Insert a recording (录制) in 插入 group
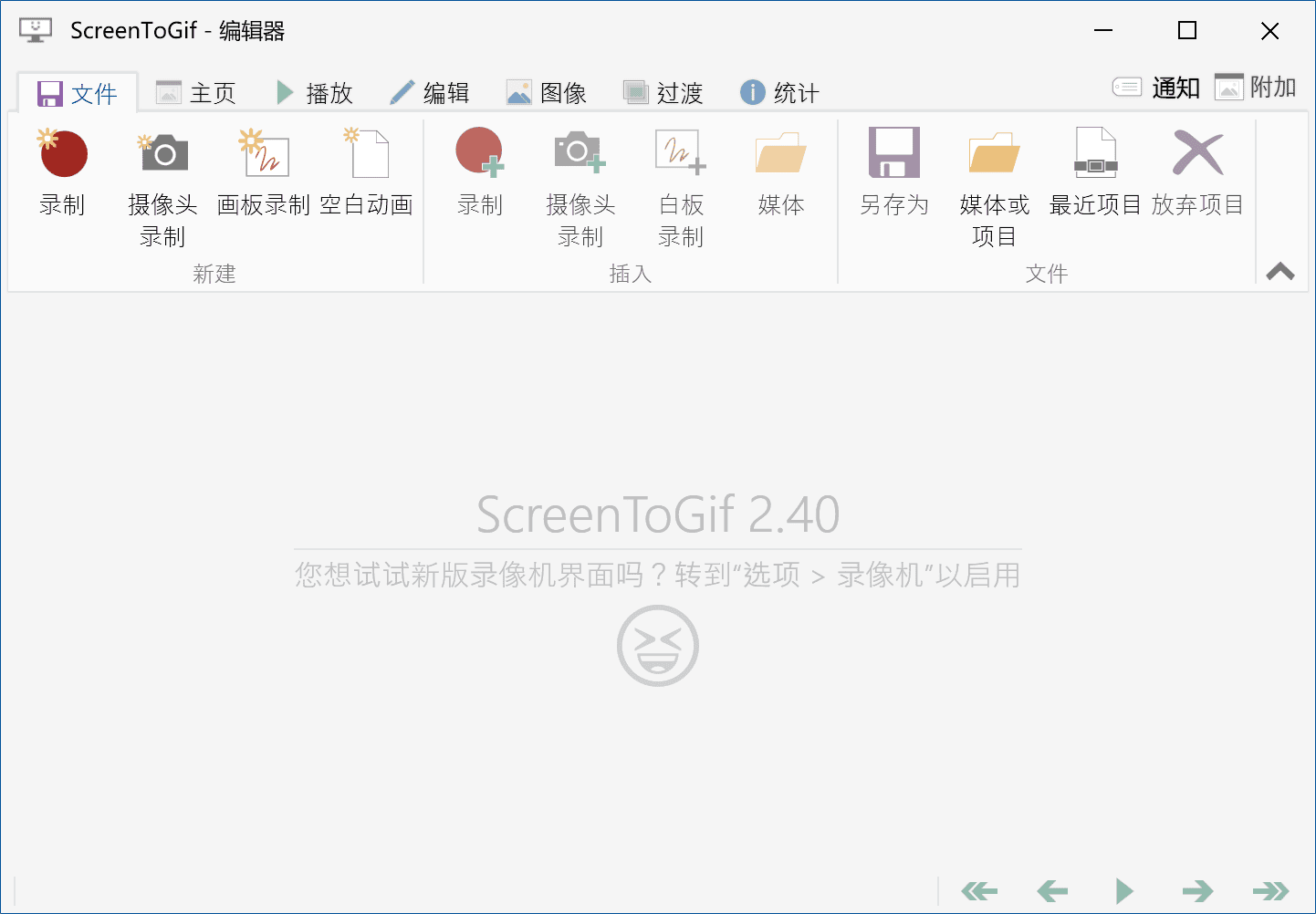Screen dimensions: 1316x914 coord(480,173)
